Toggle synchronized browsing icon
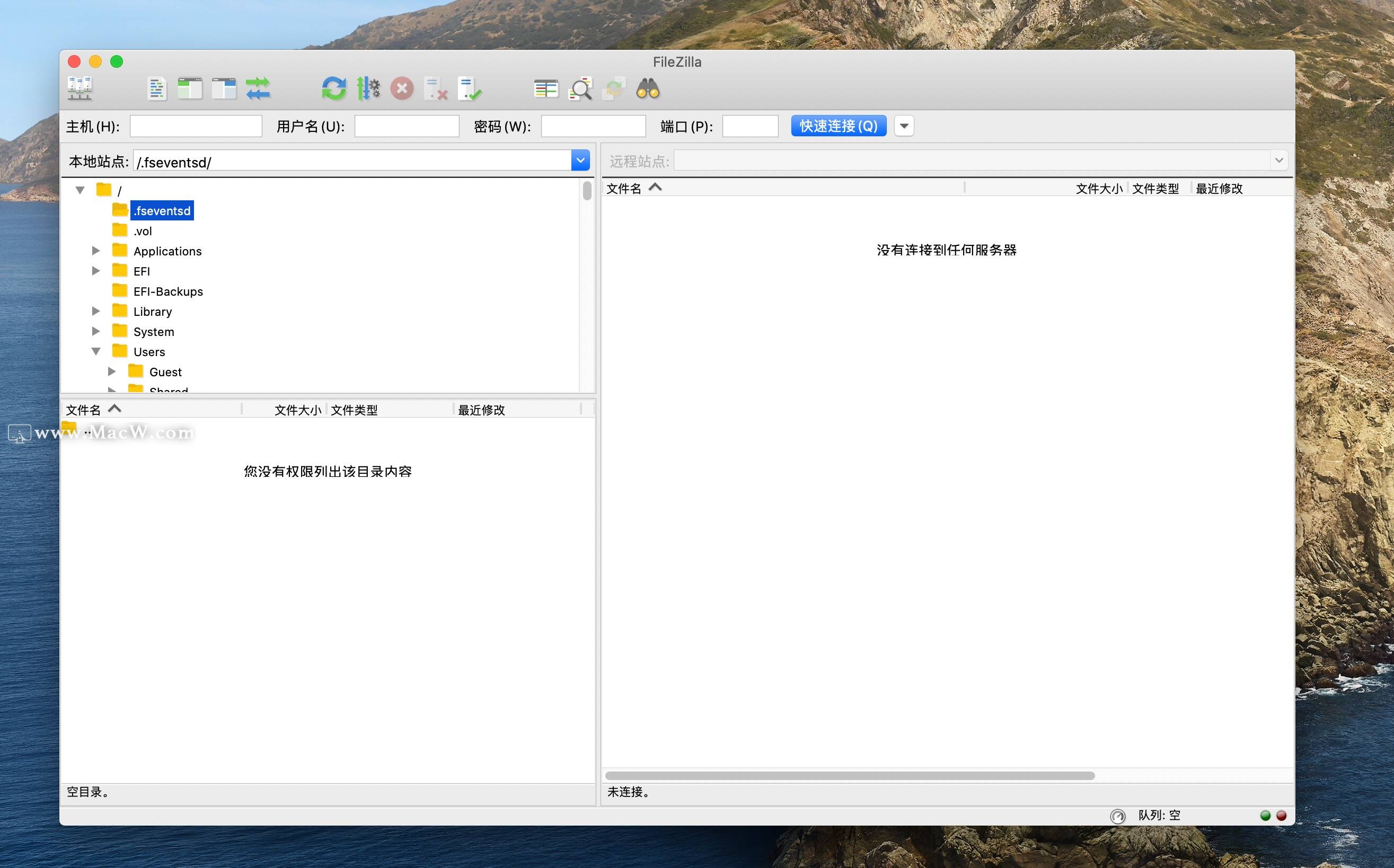Image resolution: width=1394 pixels, height=868 pixels. (614, 89)
